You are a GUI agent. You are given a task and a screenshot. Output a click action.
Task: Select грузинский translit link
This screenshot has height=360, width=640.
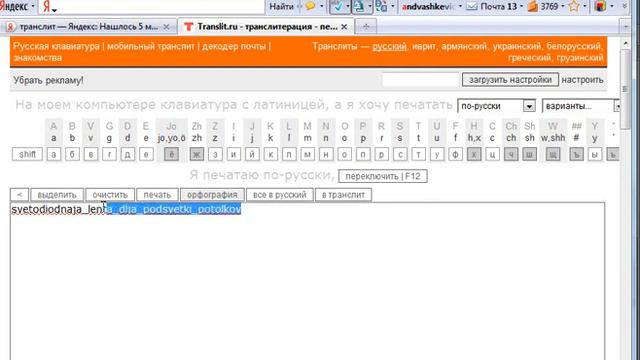click(579, 58)
